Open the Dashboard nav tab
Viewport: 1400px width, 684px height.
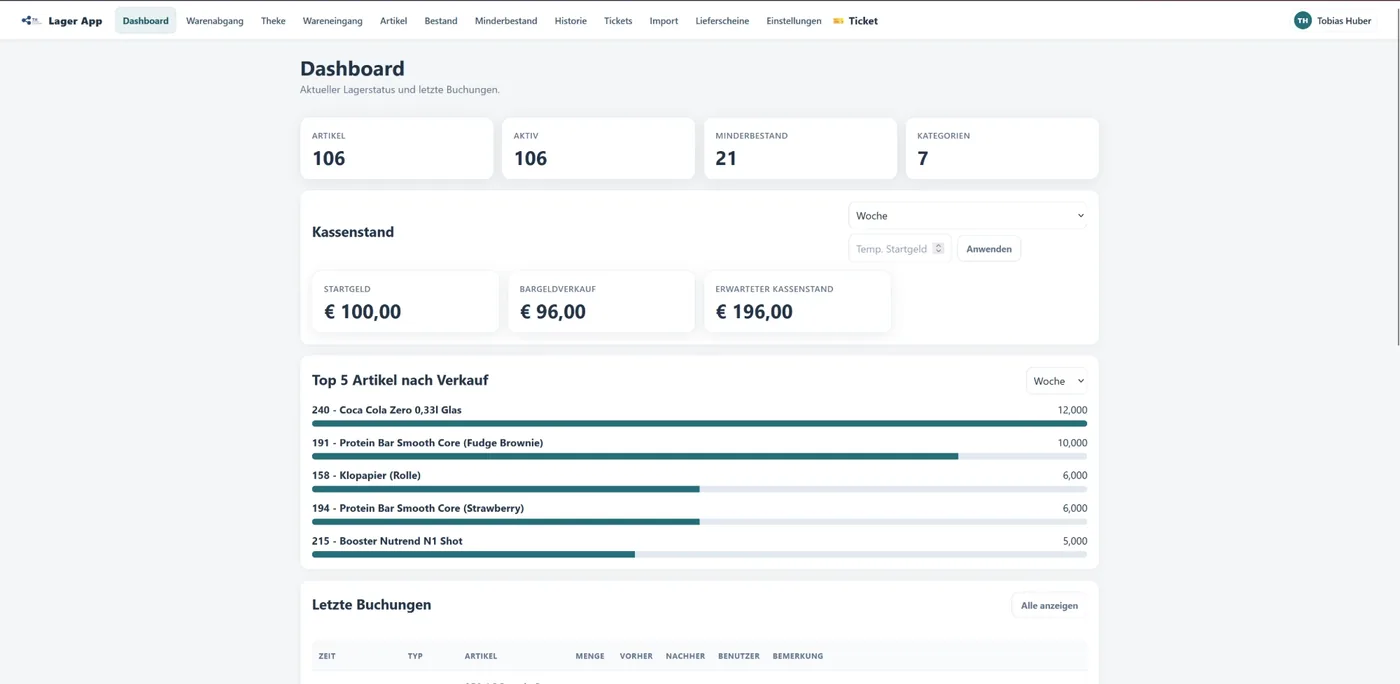point(145,20)
